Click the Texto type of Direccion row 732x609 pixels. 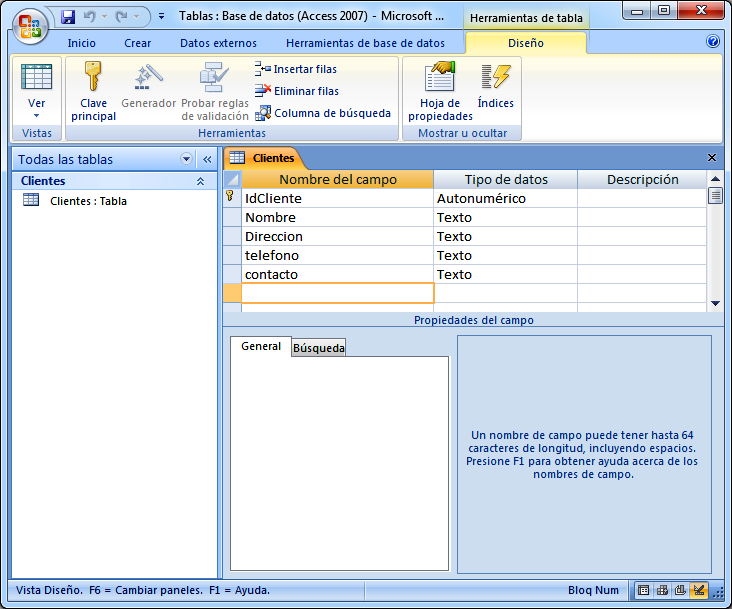[x=506, y=236]
